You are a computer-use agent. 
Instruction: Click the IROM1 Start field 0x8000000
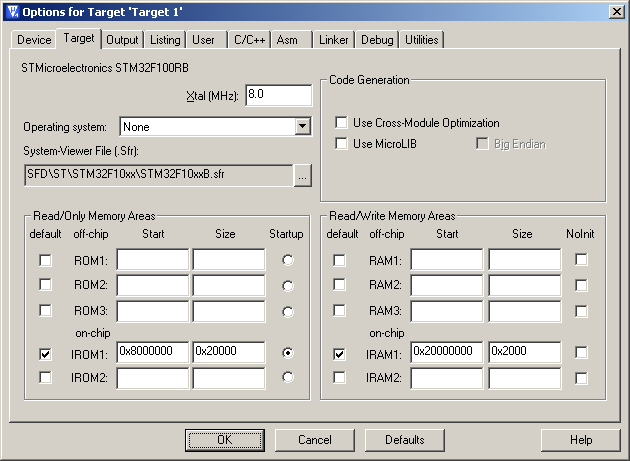point(153,352)
